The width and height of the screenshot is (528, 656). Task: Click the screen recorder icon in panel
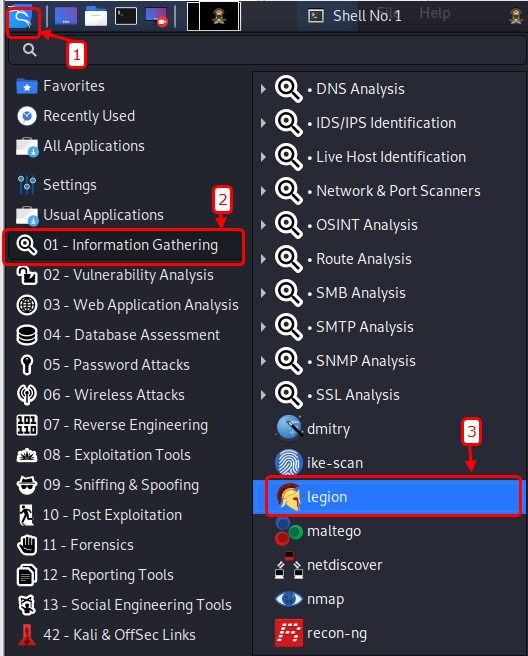[x=156, y=18]
